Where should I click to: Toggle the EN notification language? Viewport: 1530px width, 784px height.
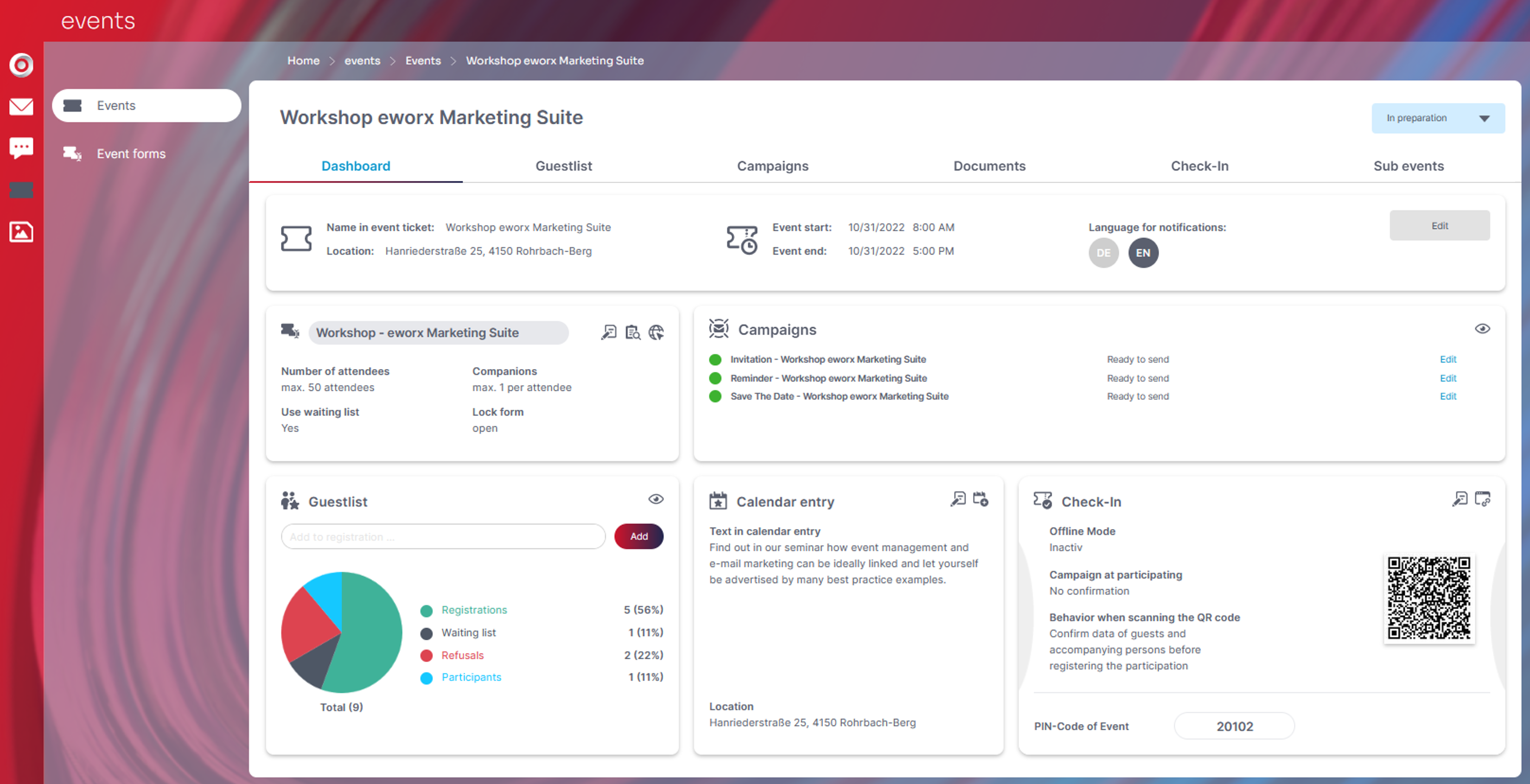coord(1143,253)
